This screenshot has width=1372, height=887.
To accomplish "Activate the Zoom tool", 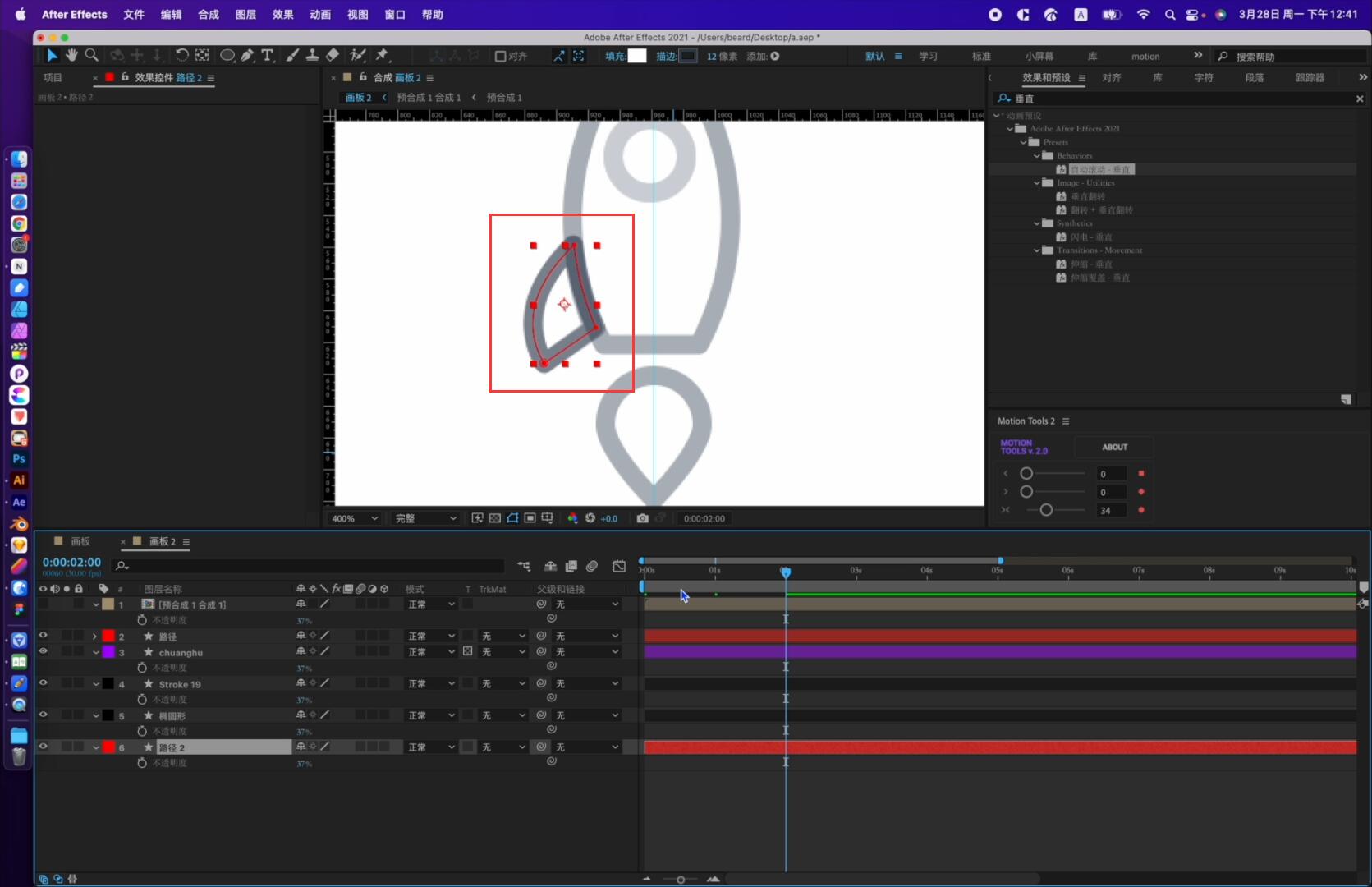I will coord(92,55).
